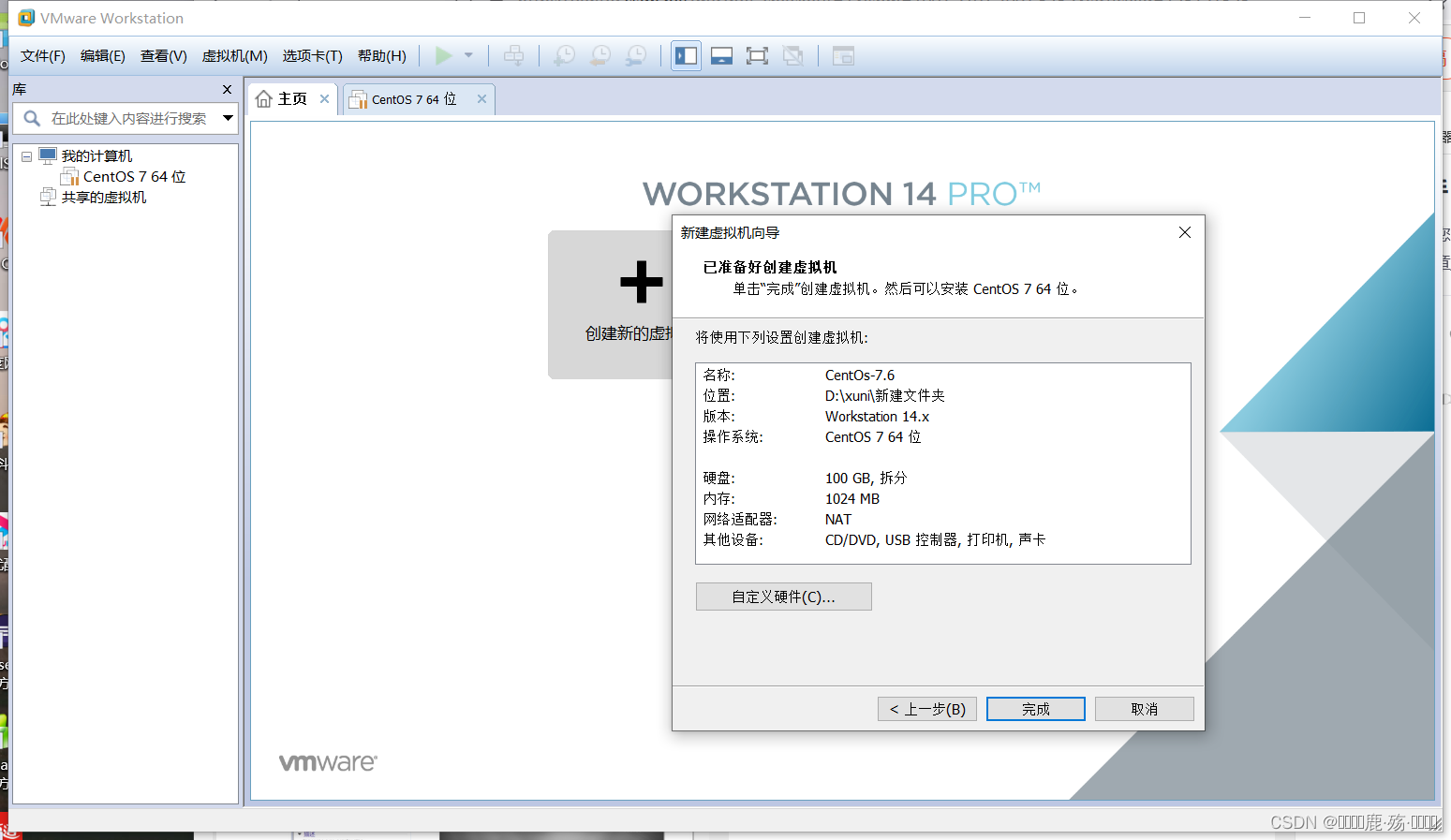Select CentOS 7 64 位 in library tree
Viewport: 1451px width, 840px height.
[134, 177]
